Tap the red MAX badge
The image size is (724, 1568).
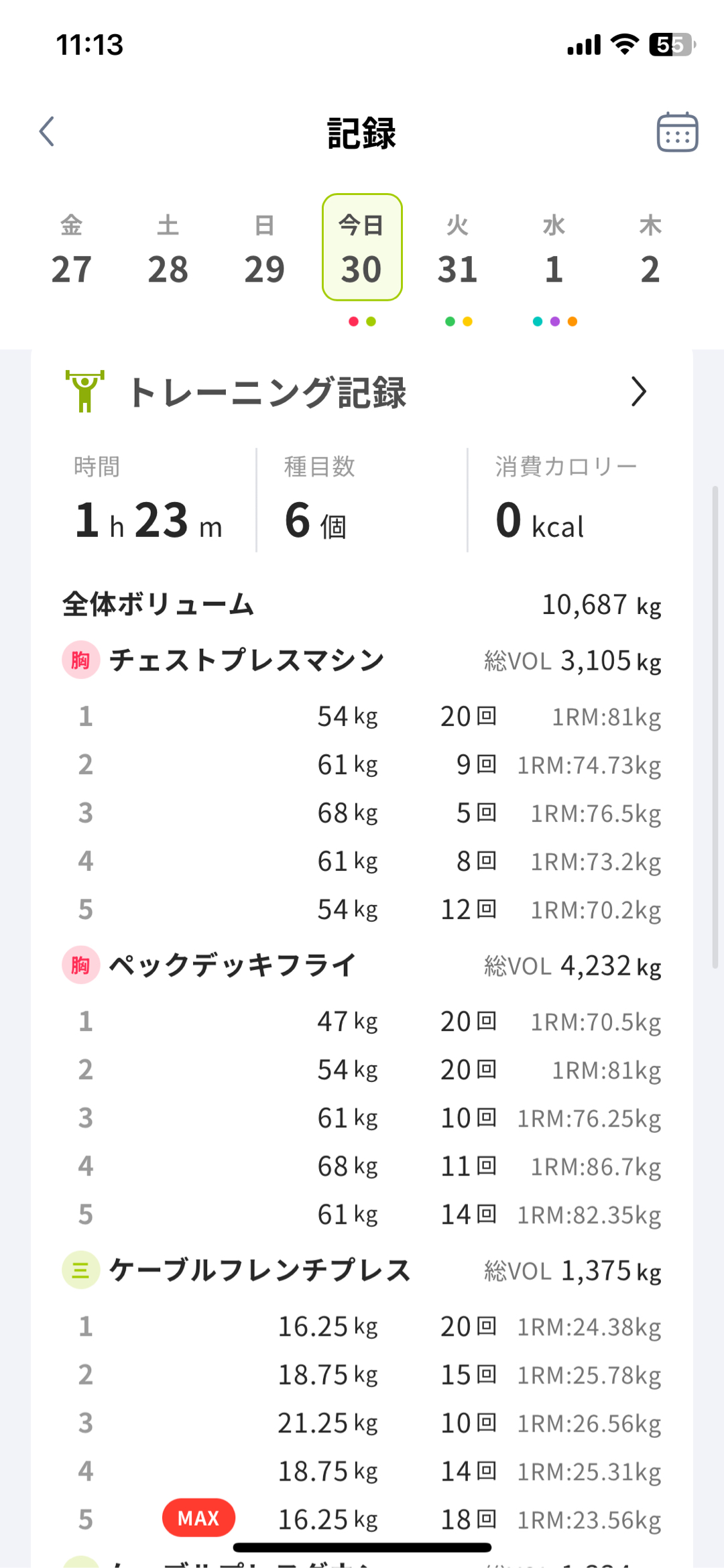[198, 1518]
